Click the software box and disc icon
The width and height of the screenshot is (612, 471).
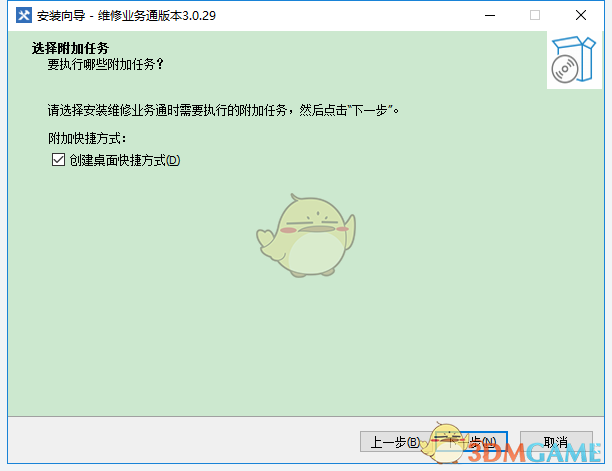point(574,60)
